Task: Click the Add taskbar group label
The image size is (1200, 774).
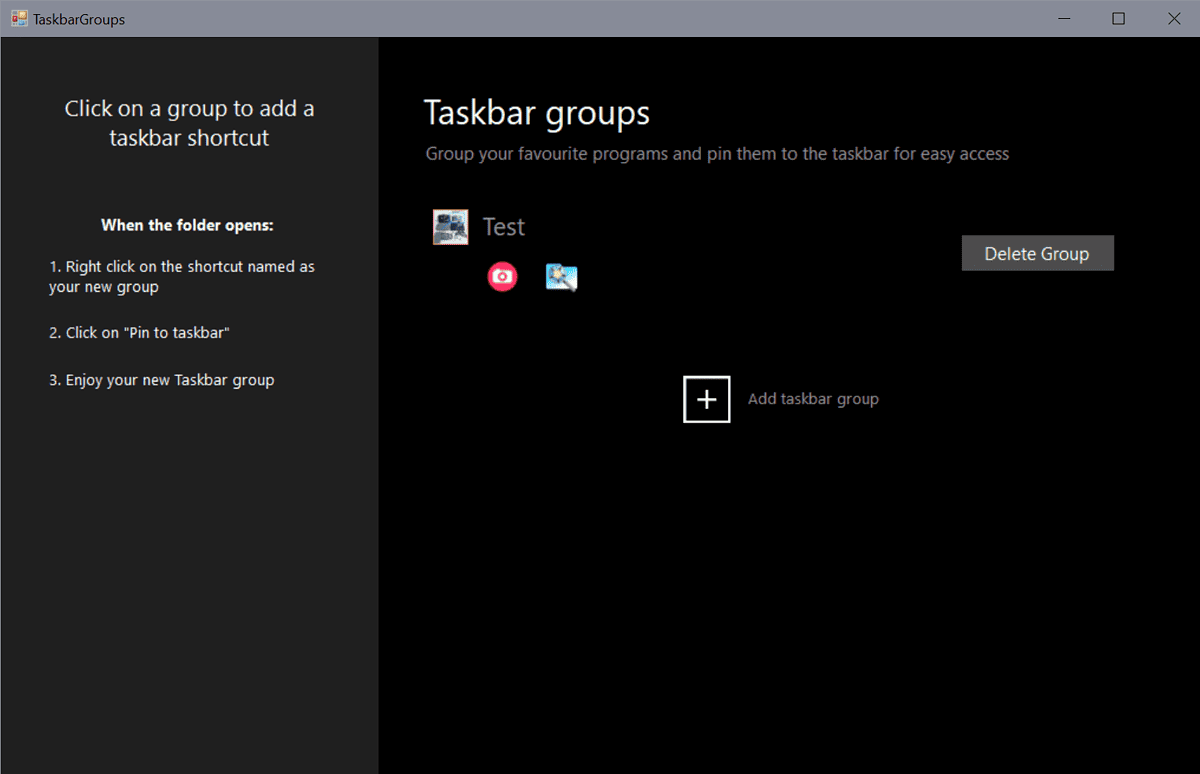Action: click(x=813, y=398)
